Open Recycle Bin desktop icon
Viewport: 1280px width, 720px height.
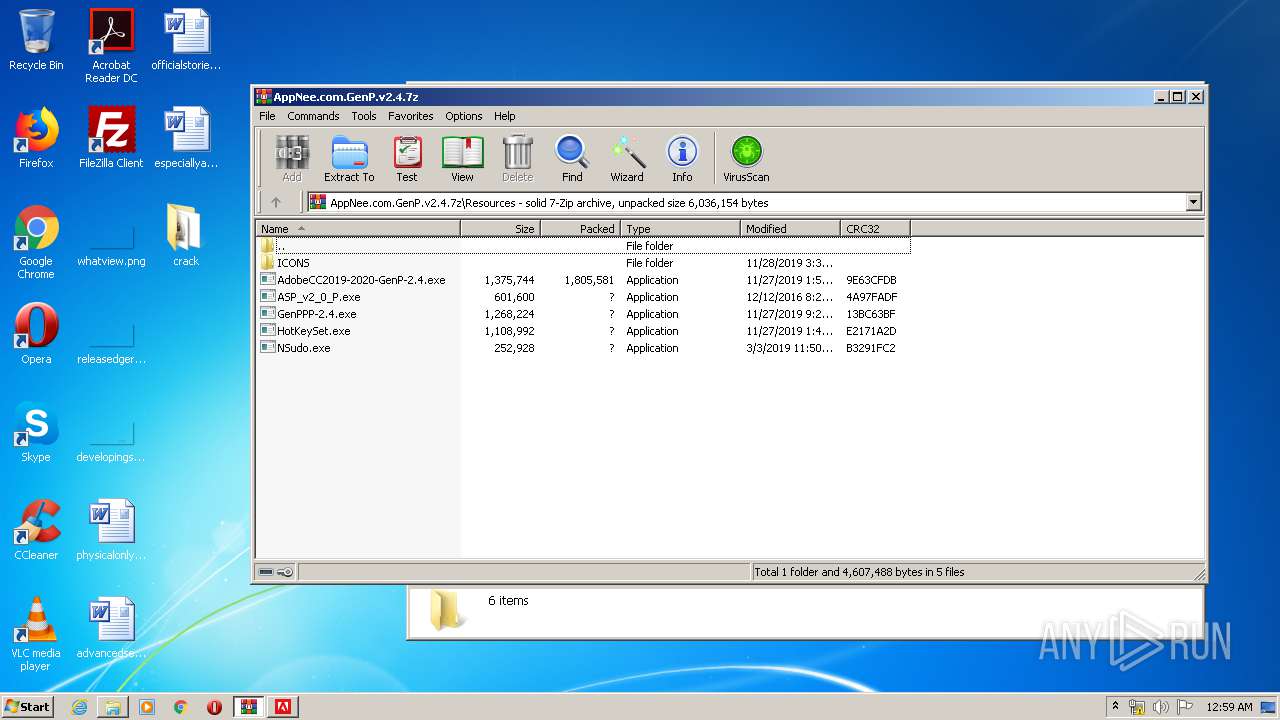[36, 40]
